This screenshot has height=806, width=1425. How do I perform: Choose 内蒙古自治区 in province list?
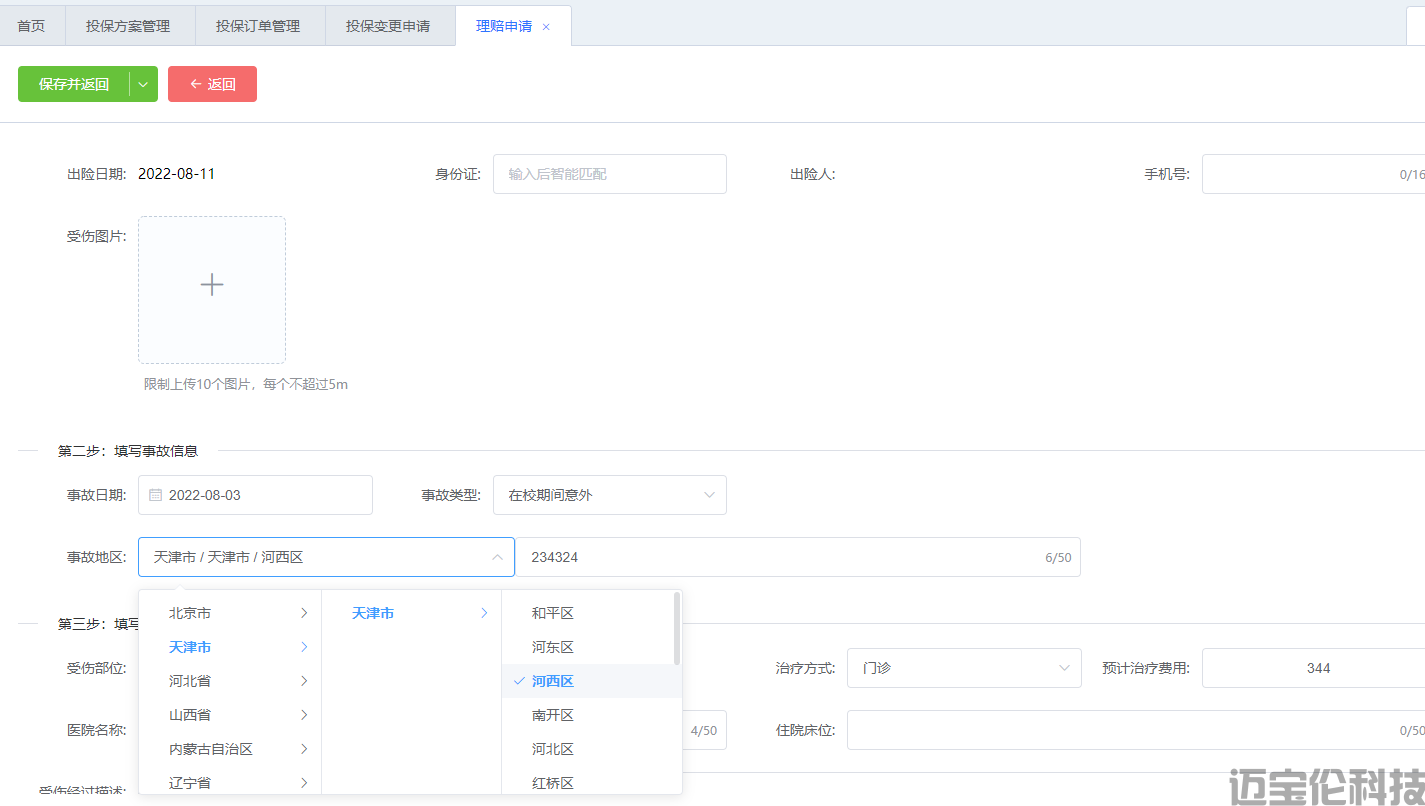click(x=230, y=749)
